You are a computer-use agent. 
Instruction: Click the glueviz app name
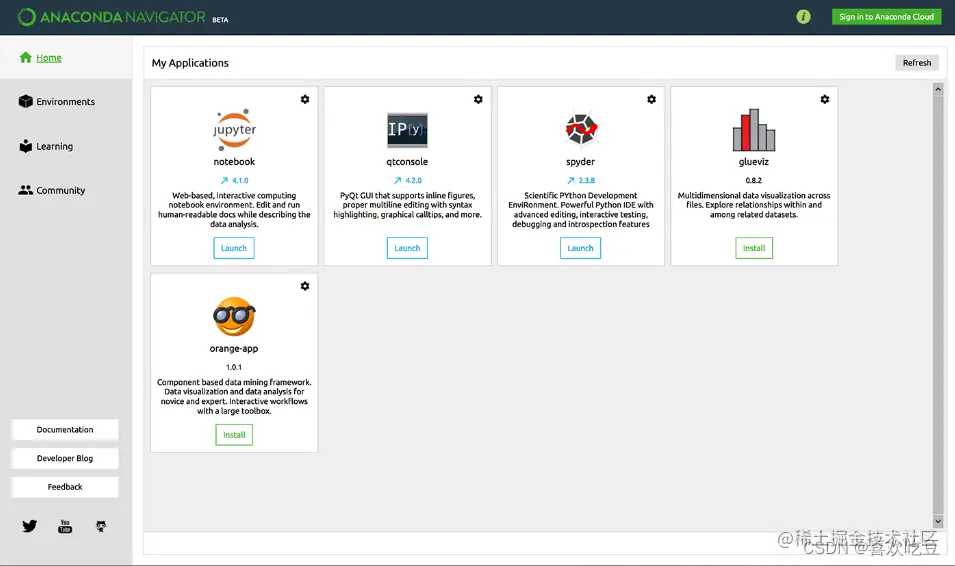753,161
